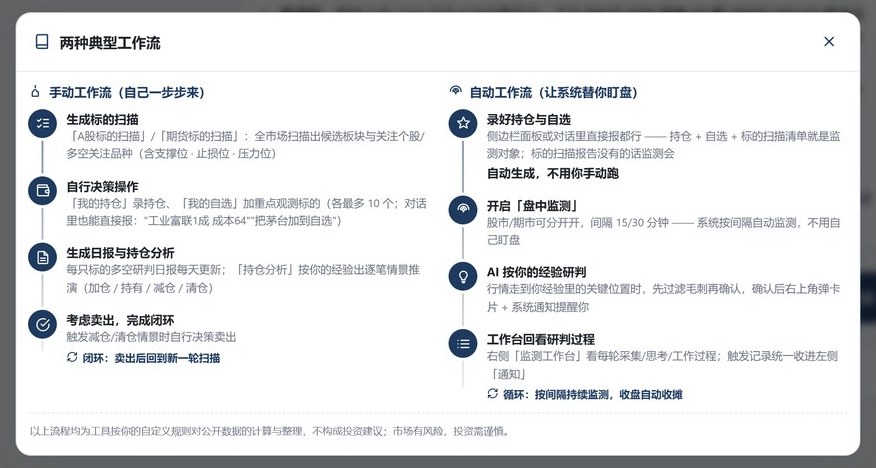Click the disclaimer starting 以上流程均为工具
This screenshot has width=876, height=468.
point(270,431)
